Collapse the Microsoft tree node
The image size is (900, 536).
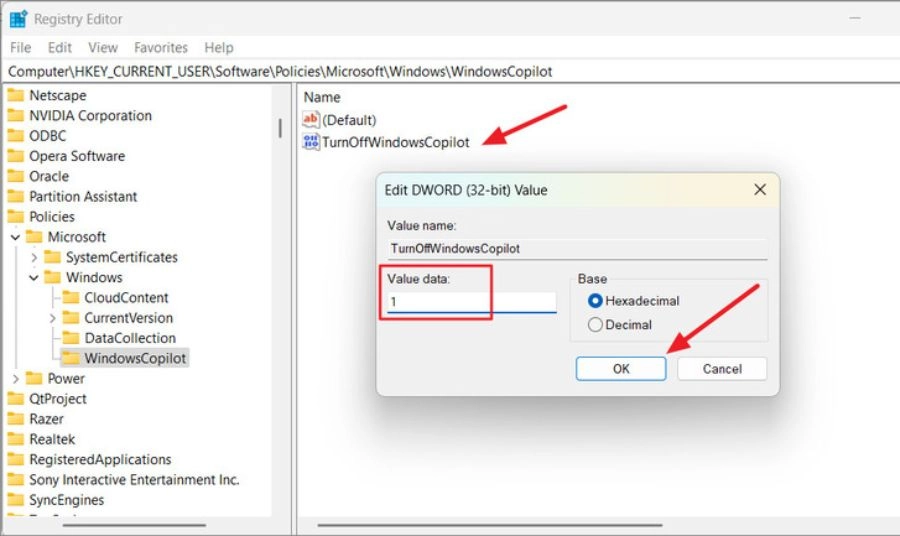pyautogui.click(x=15, y=237)
